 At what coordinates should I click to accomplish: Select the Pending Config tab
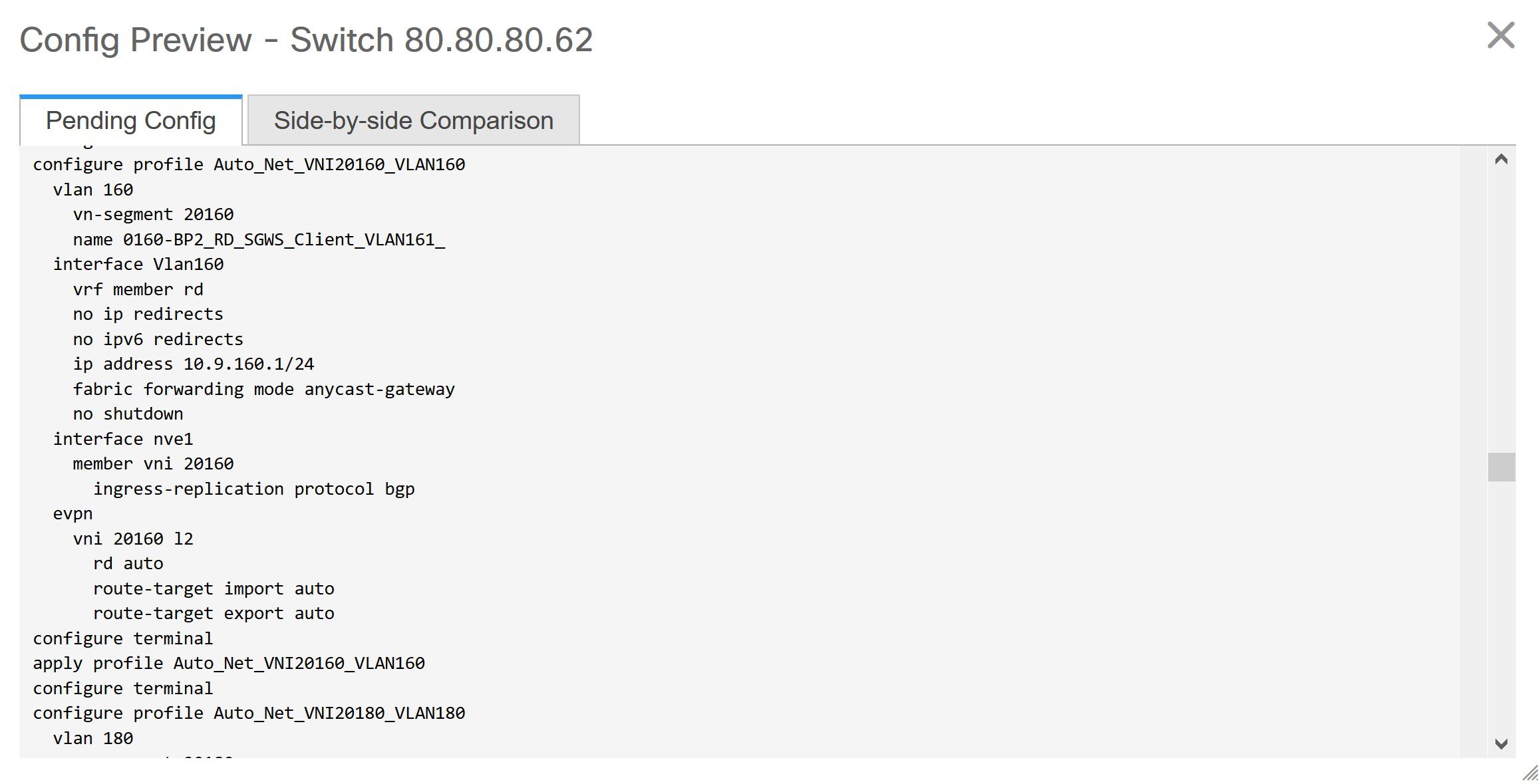coord(131,120)
